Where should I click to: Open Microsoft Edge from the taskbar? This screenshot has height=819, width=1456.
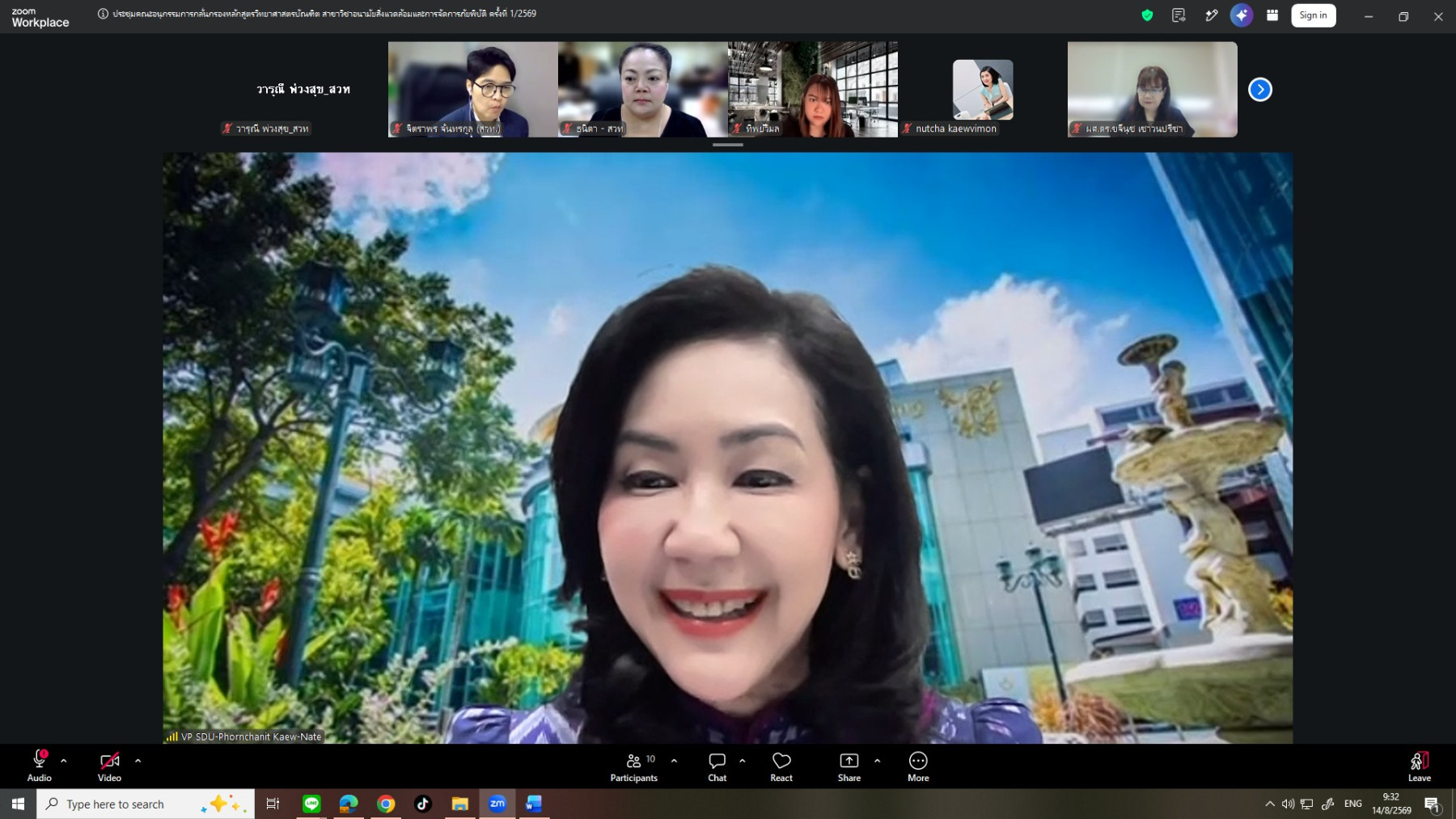pos(349,804)
